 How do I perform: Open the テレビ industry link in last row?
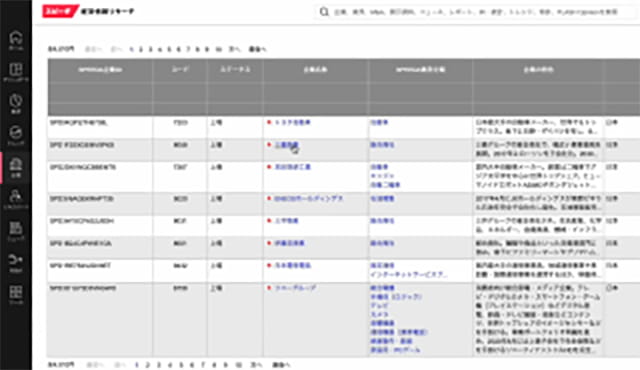(x=379, y=306)
